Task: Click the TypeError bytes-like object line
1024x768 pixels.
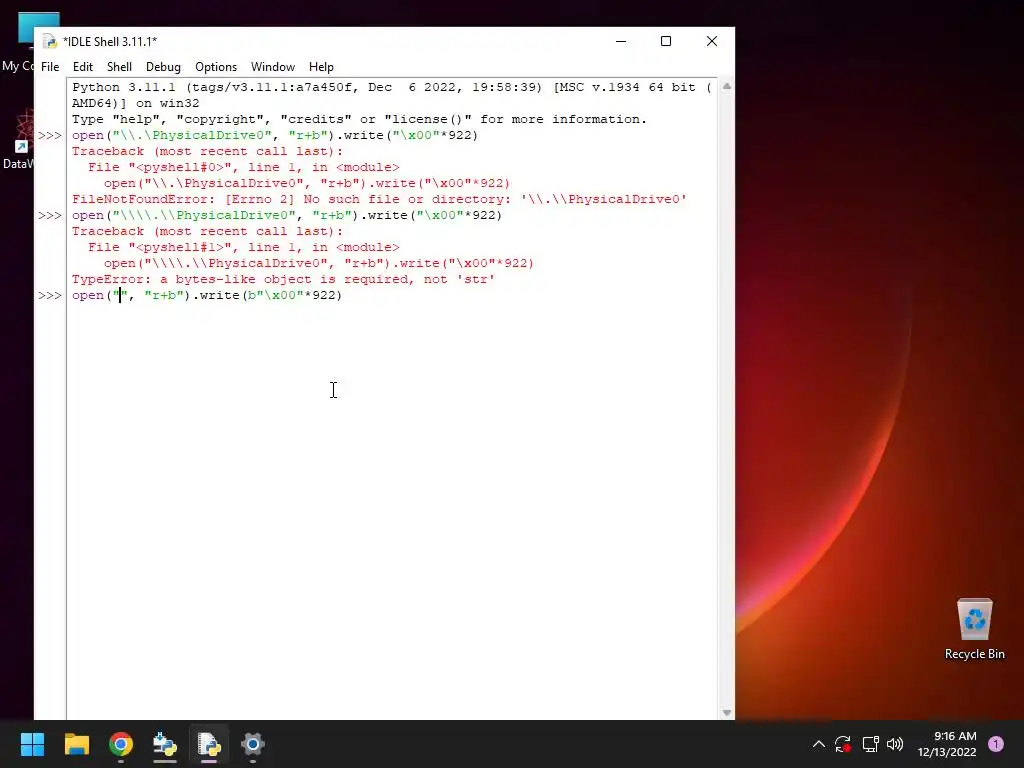Action: click(283, 280)
